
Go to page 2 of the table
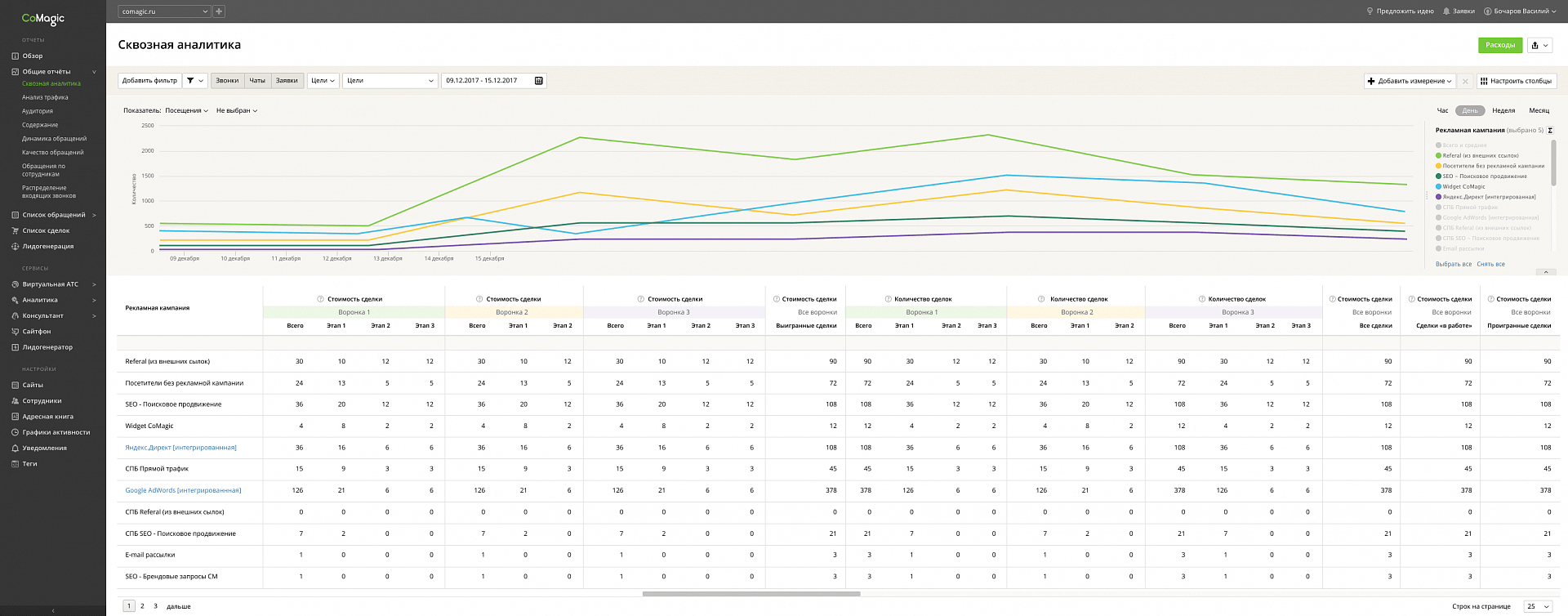(x=142, y=606)
